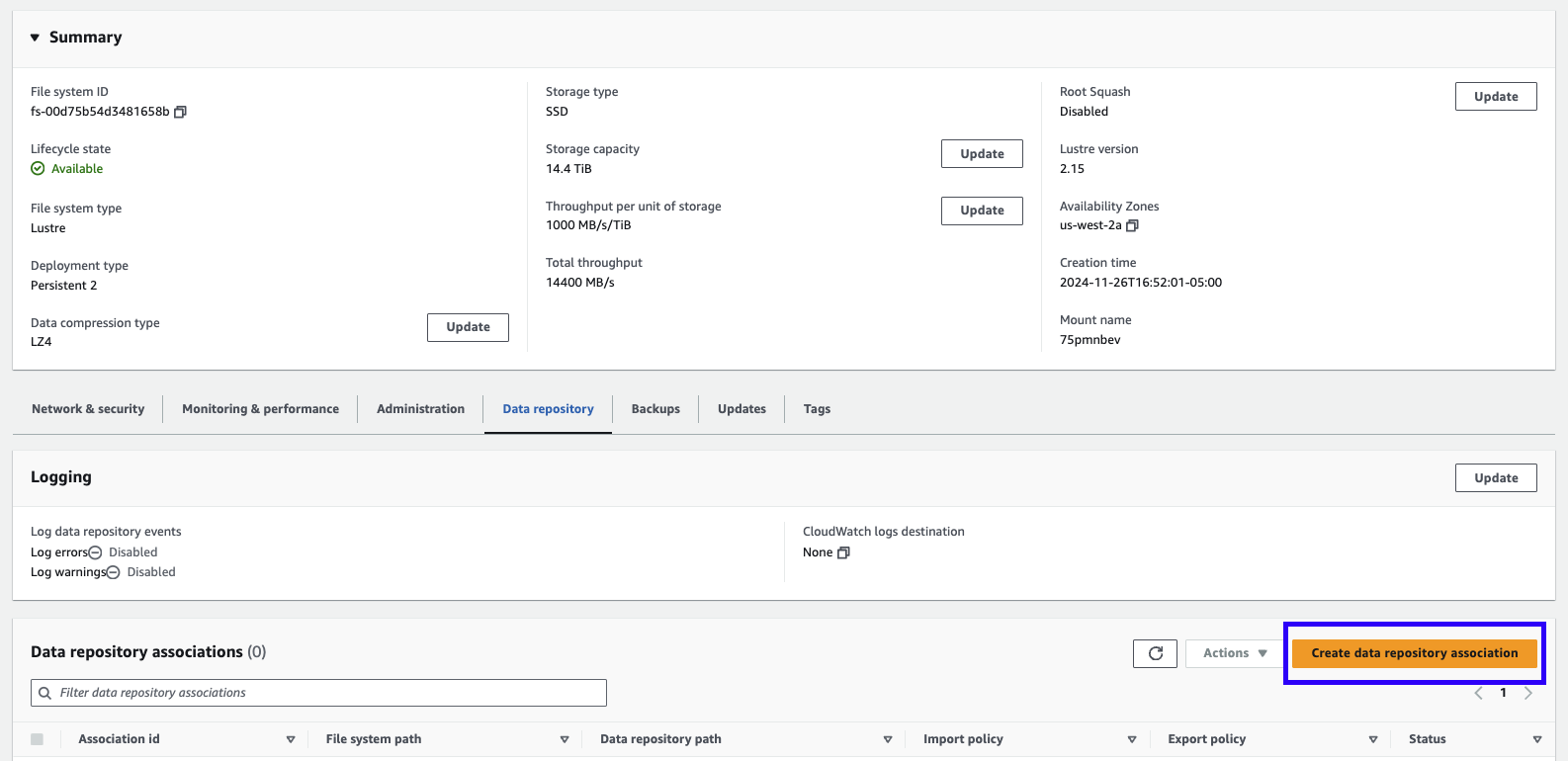The height and width of the screenshot is (761, 1568).
Task: Open the Backups tab
Action: (655, 409)
